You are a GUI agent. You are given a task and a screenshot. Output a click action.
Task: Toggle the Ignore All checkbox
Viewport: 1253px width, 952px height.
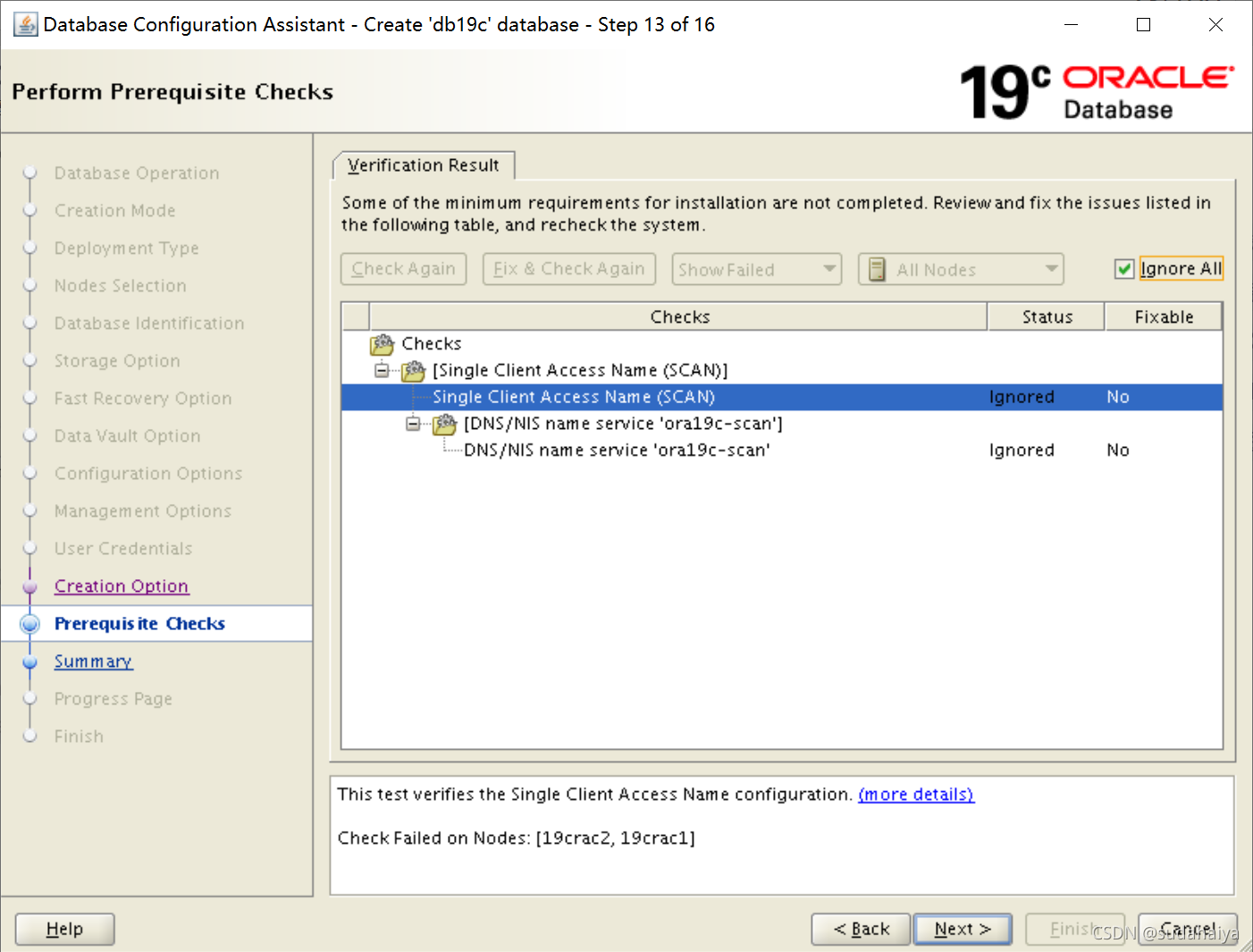pyautogui.click(x=1124, y=269)
